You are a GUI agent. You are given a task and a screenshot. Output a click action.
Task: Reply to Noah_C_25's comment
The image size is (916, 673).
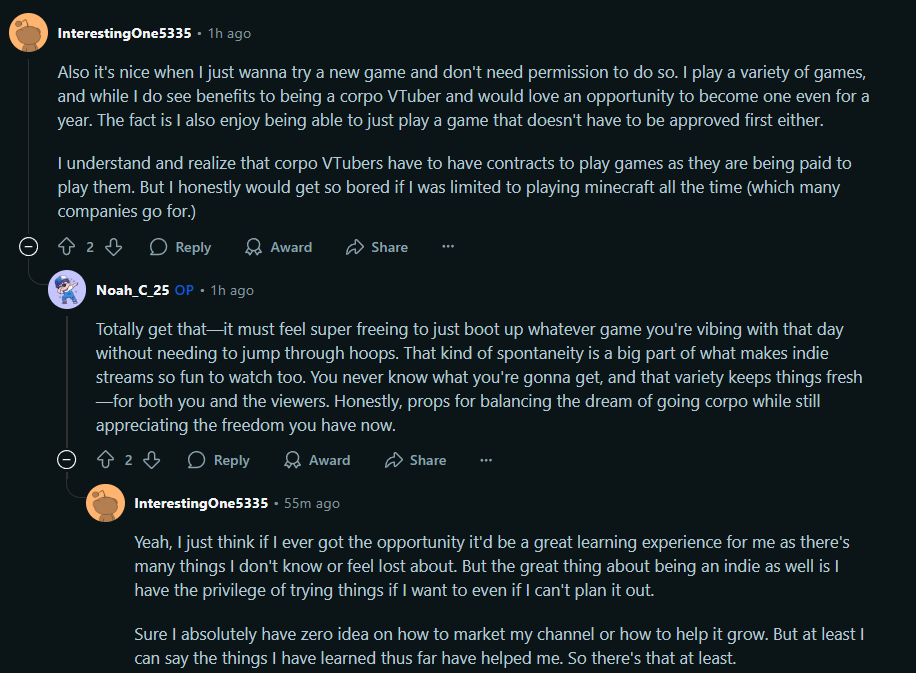[x=218, y=460]
